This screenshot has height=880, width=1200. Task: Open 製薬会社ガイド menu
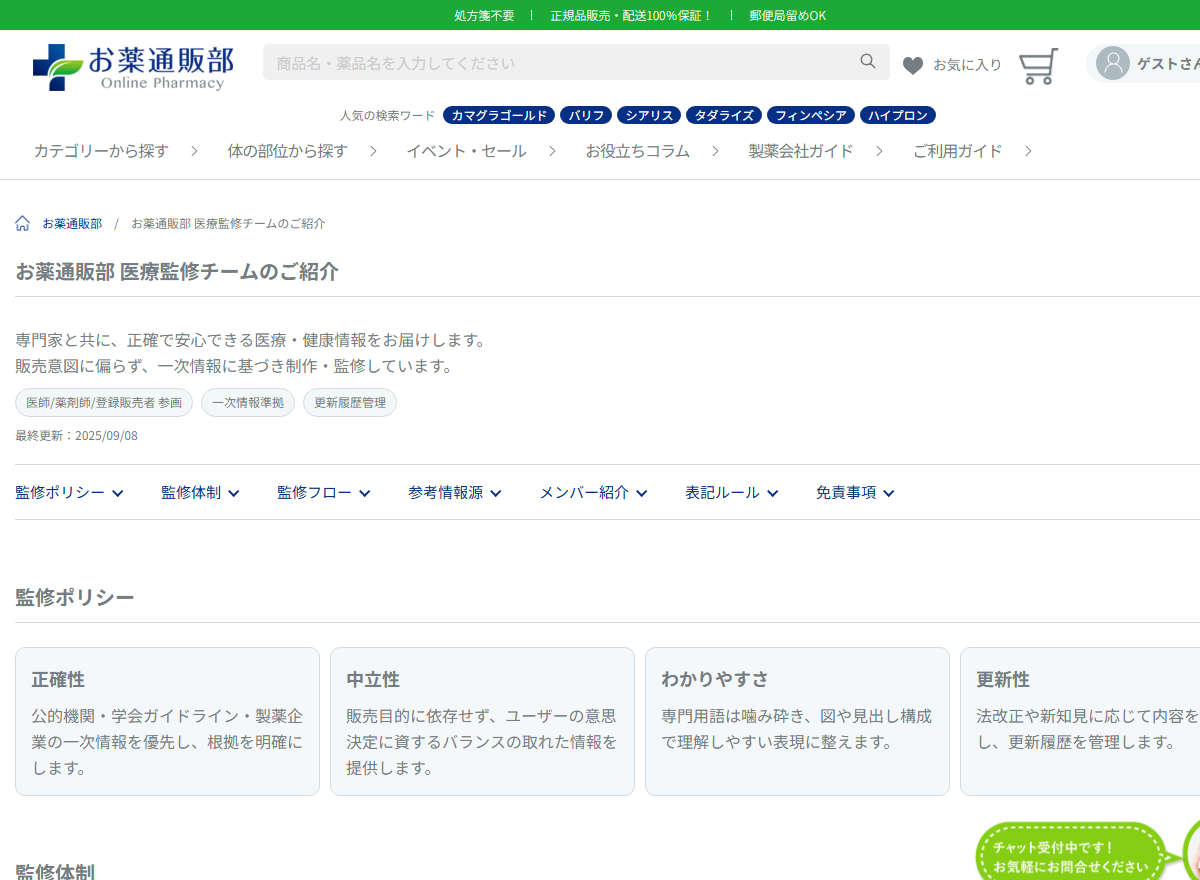(x=801, y=151)
